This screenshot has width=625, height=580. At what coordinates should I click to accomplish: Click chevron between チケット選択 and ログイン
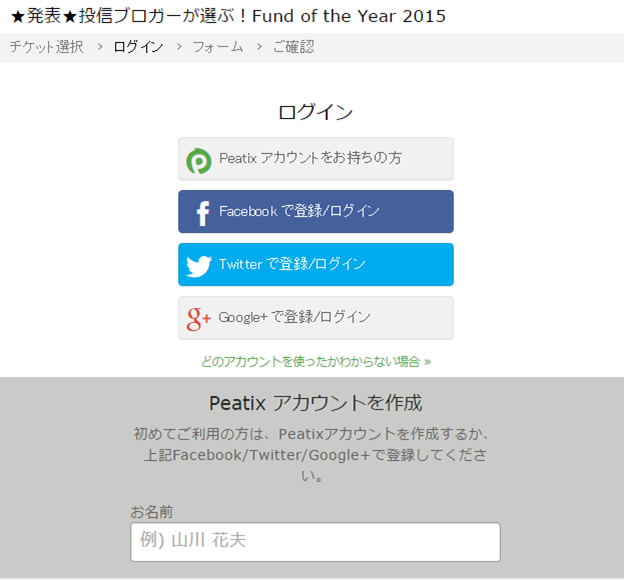pyautogui.click(x=100, y=47)
